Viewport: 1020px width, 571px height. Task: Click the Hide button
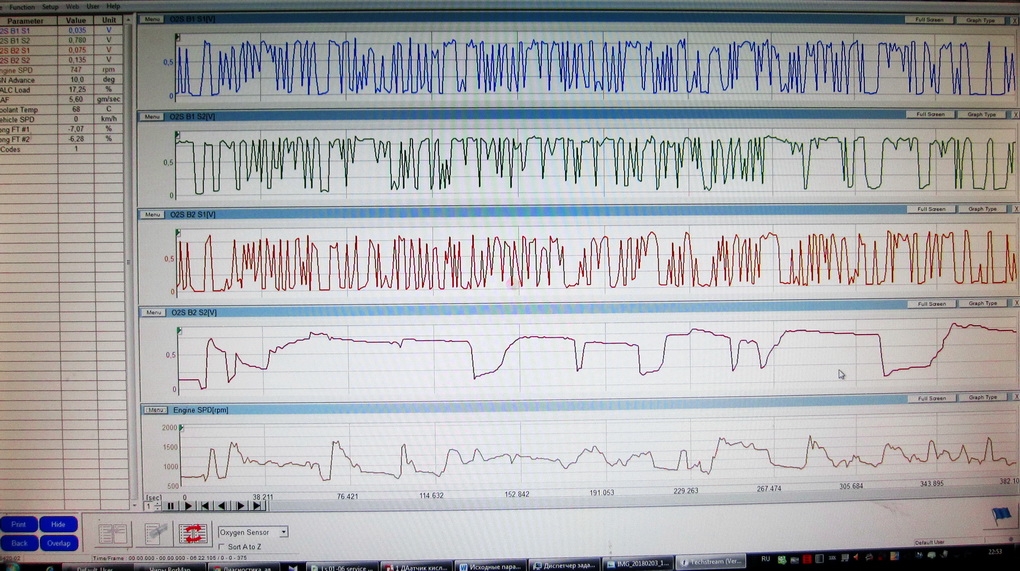59,524
